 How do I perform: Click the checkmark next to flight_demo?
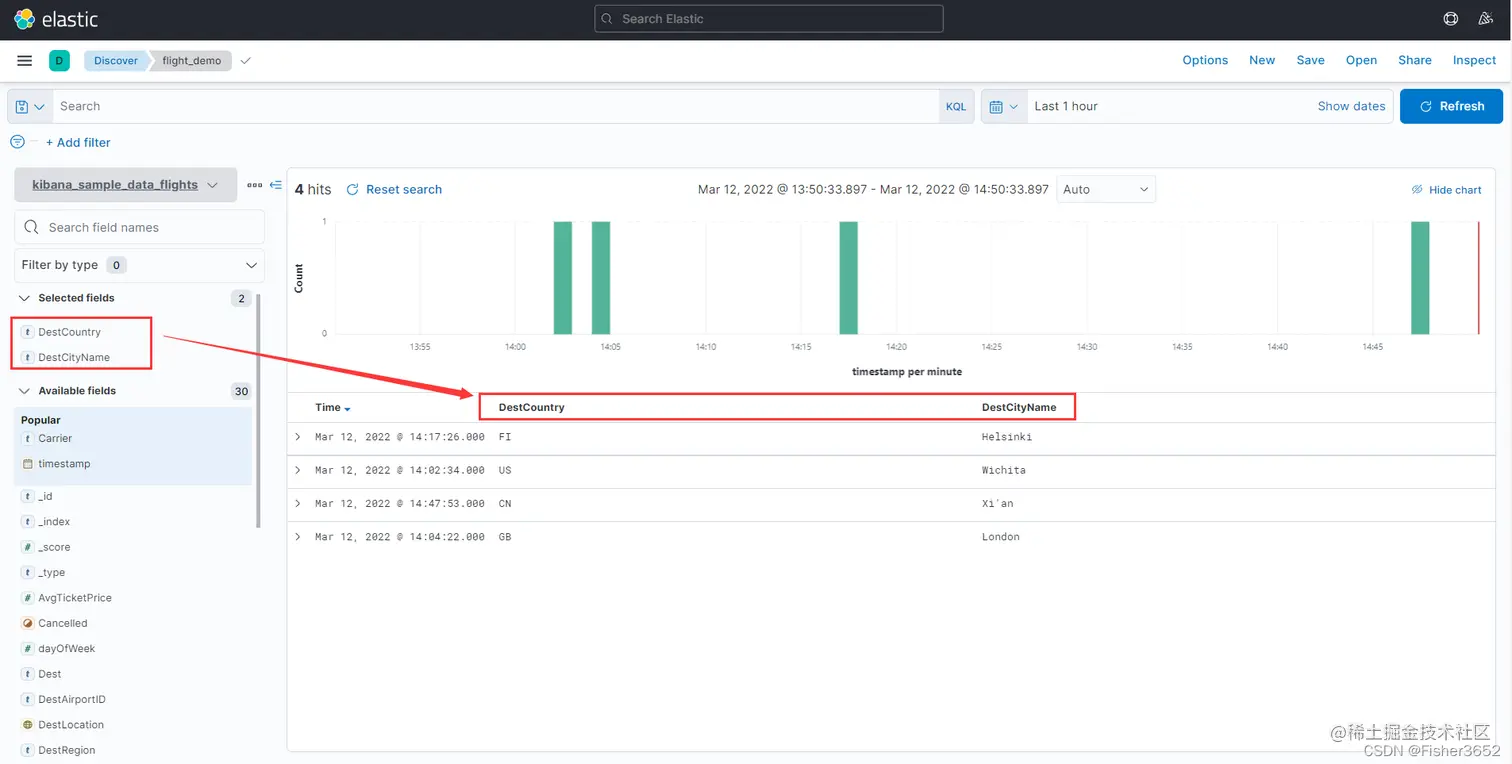246,61
